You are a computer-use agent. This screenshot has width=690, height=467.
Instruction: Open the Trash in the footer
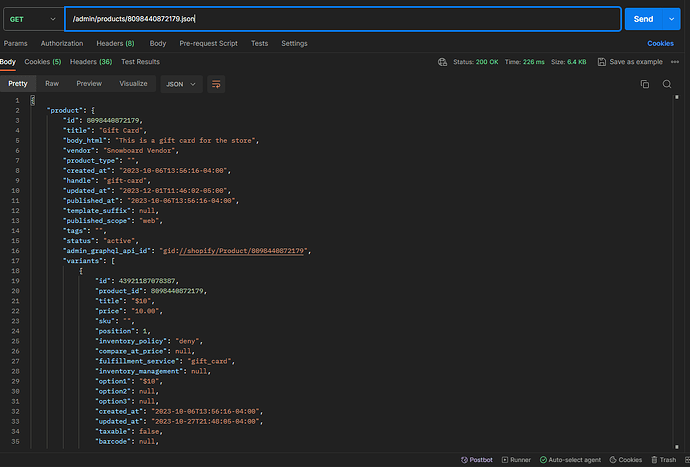click(663, 460)
